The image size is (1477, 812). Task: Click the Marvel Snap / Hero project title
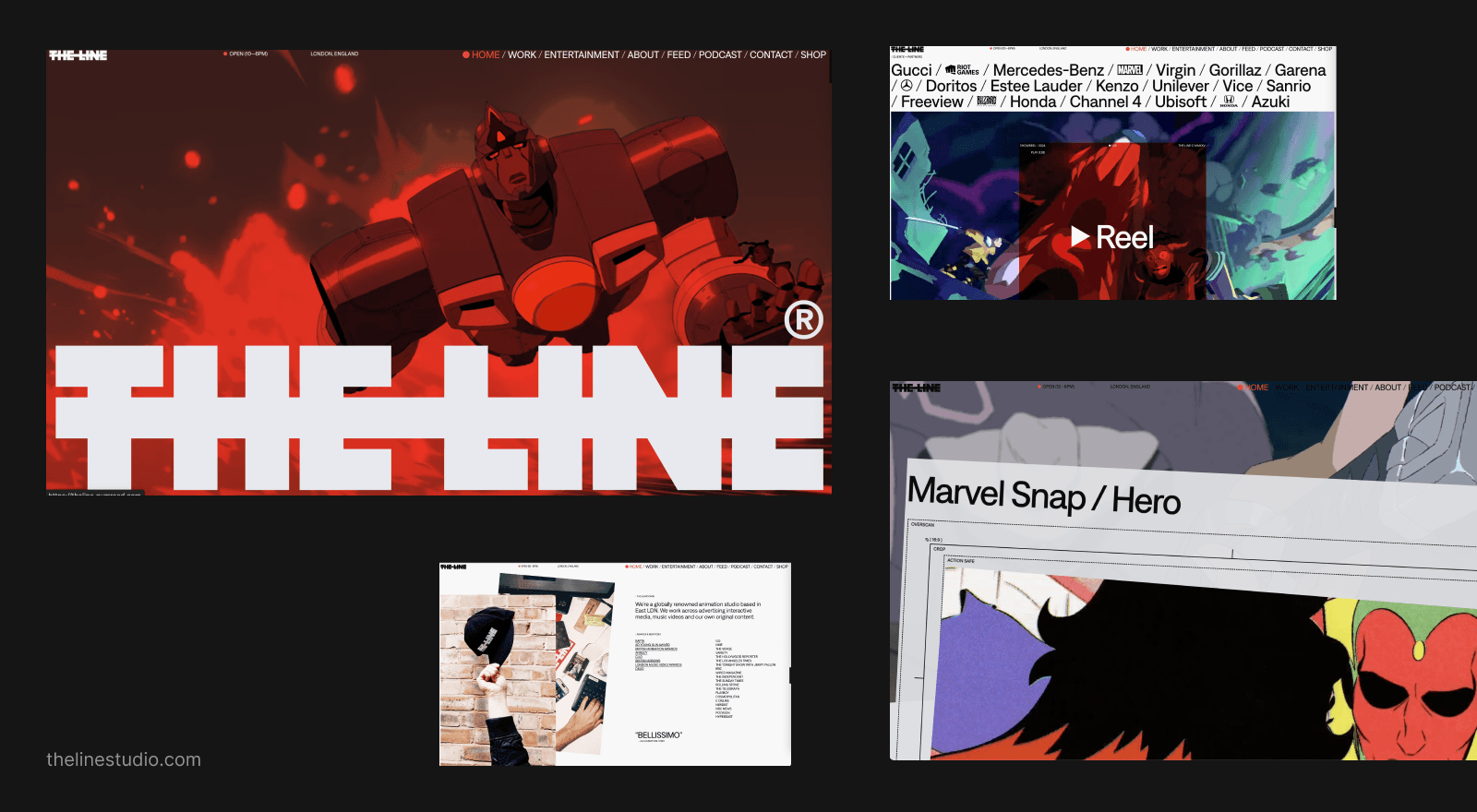tap(1044, 496)
